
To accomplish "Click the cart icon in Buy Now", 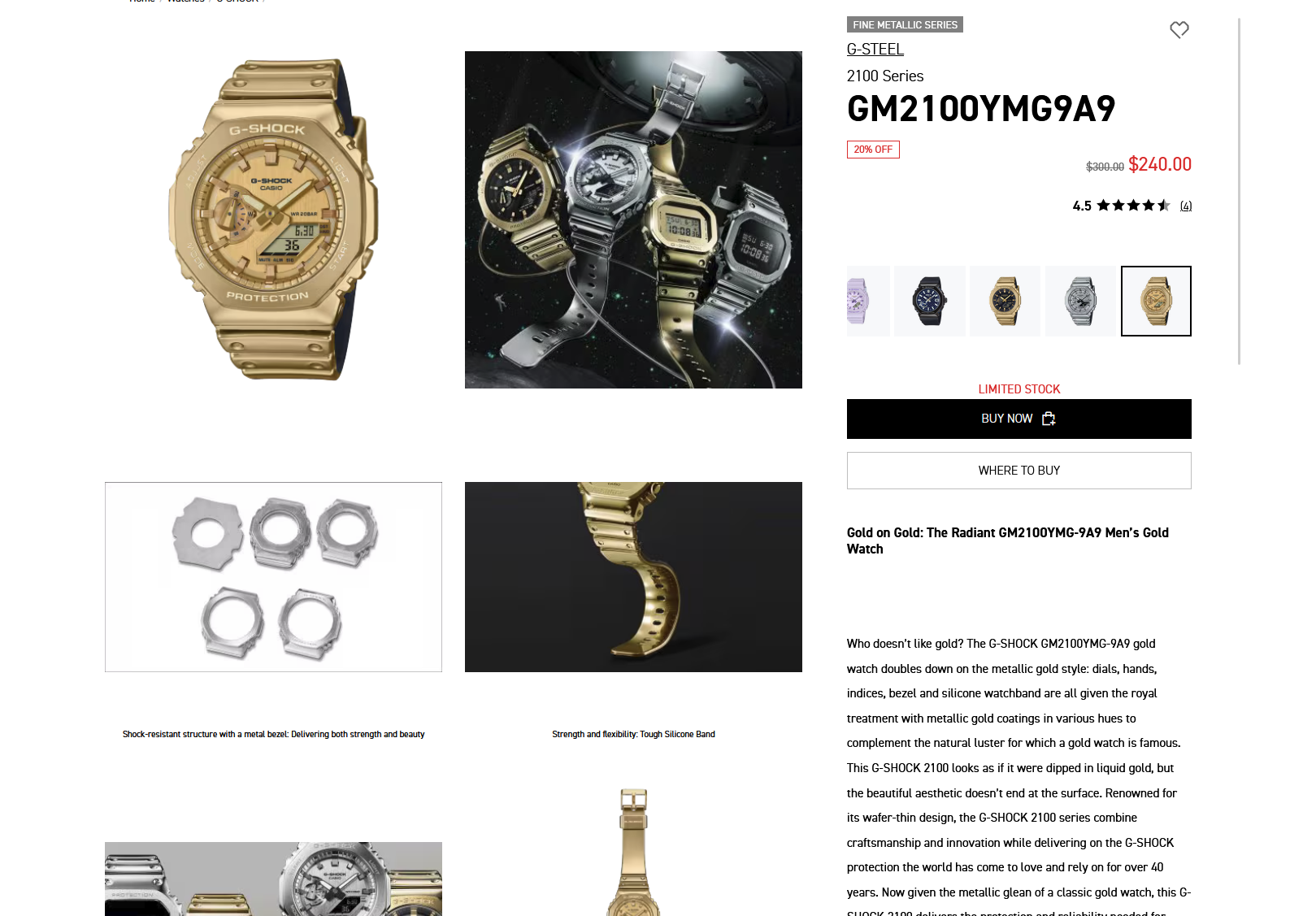I will point(1049,419).
